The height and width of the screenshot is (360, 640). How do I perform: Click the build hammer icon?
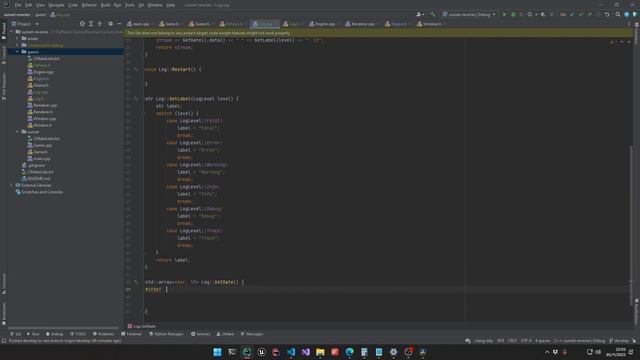(x=433, y=14)
